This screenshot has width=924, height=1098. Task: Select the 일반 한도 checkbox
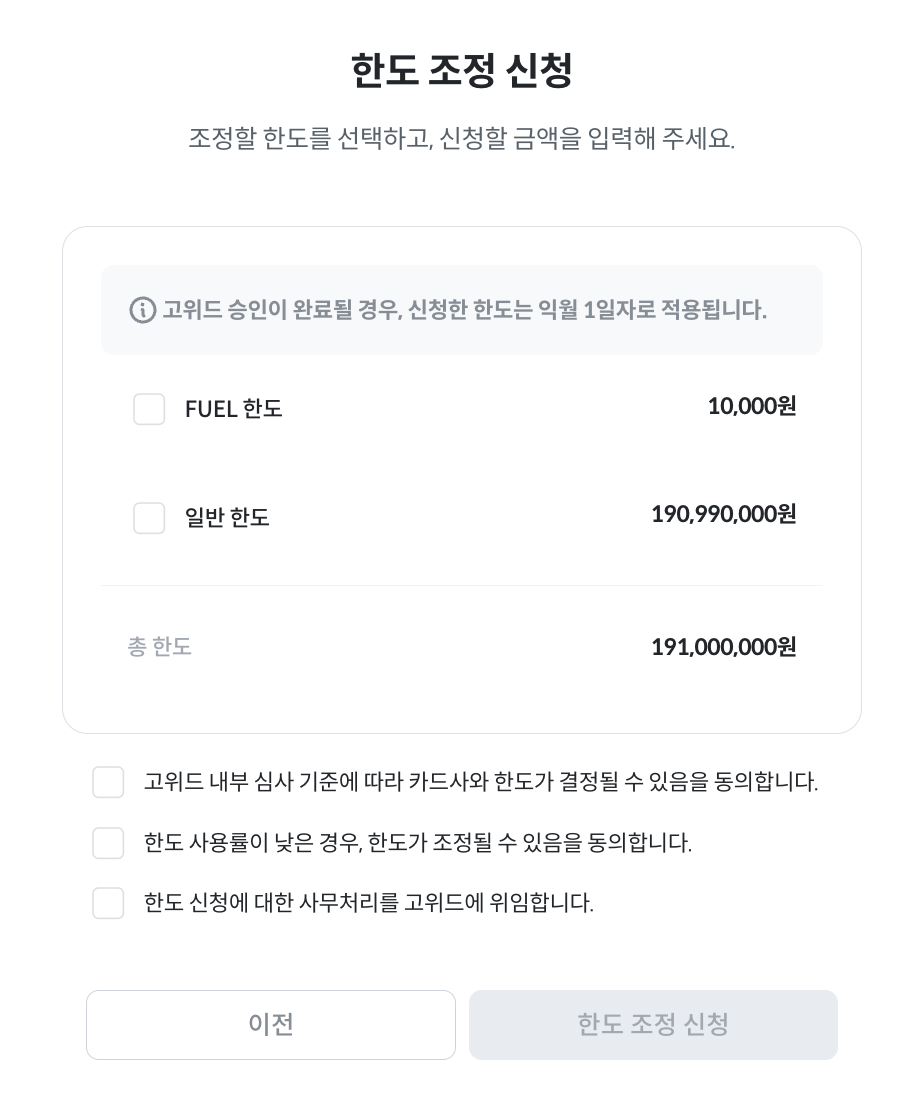coord(149,518)
